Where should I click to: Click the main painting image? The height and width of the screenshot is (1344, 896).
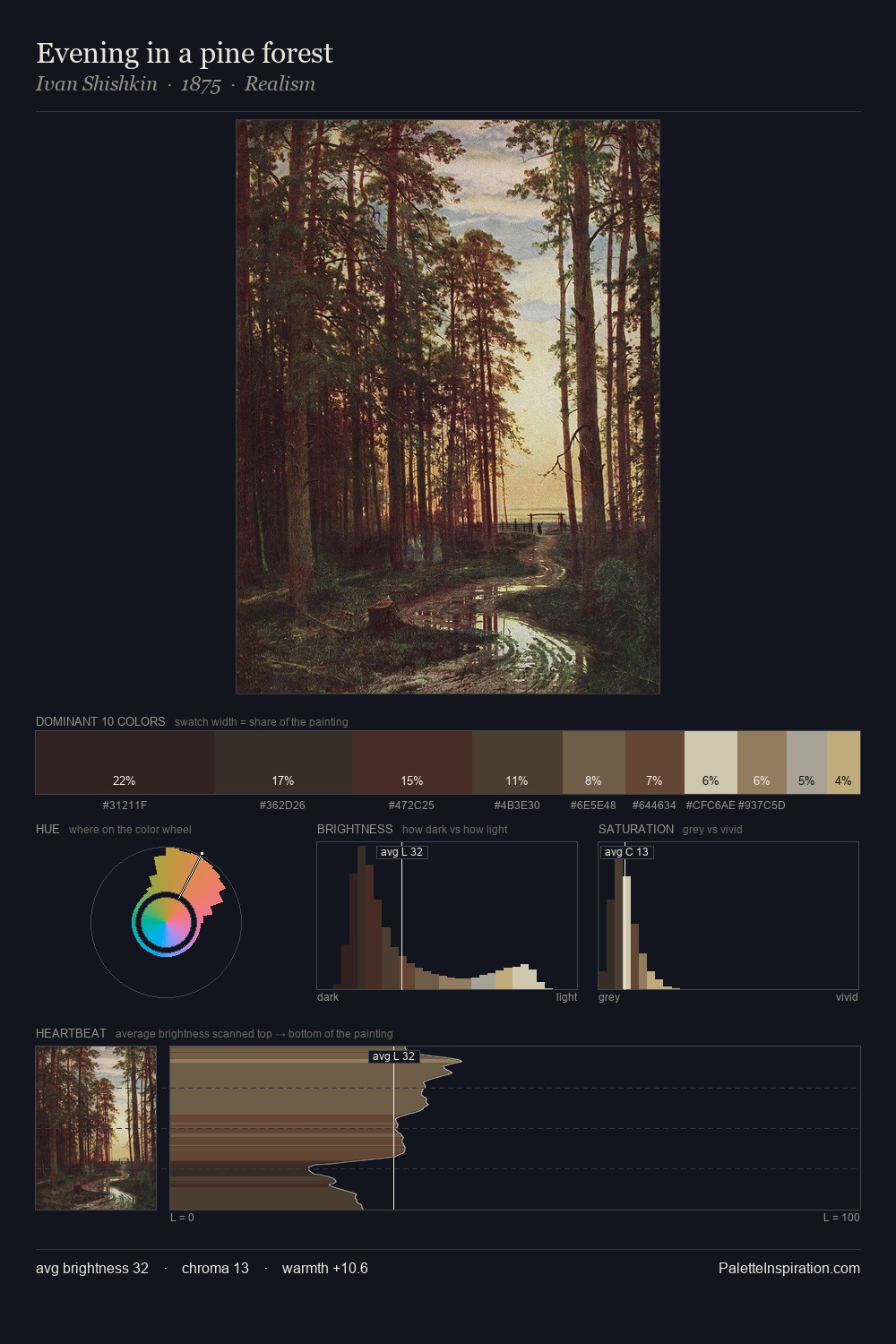pos(448,407)
